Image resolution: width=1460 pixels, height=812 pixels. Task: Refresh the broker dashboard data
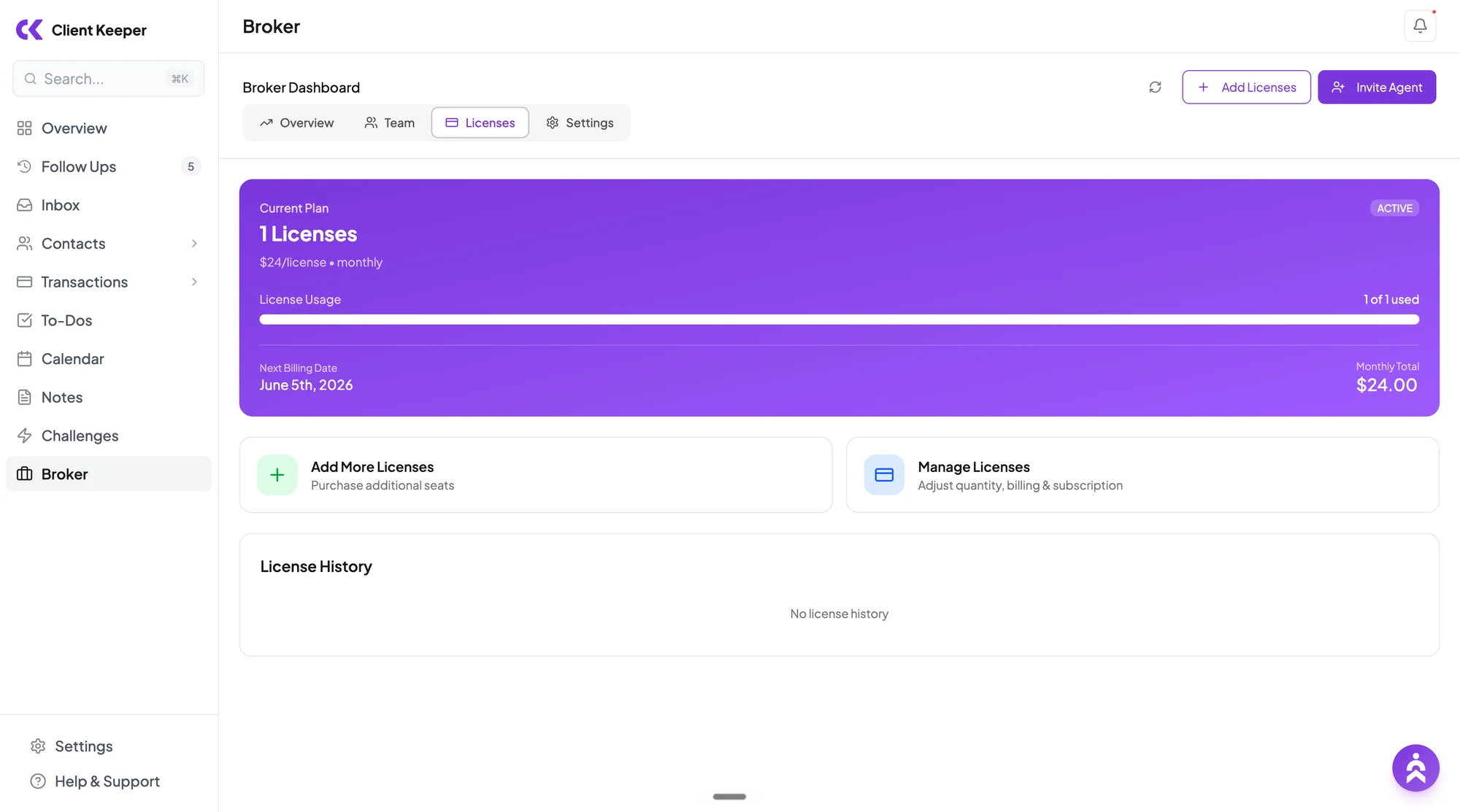(x=1155, y=87)
